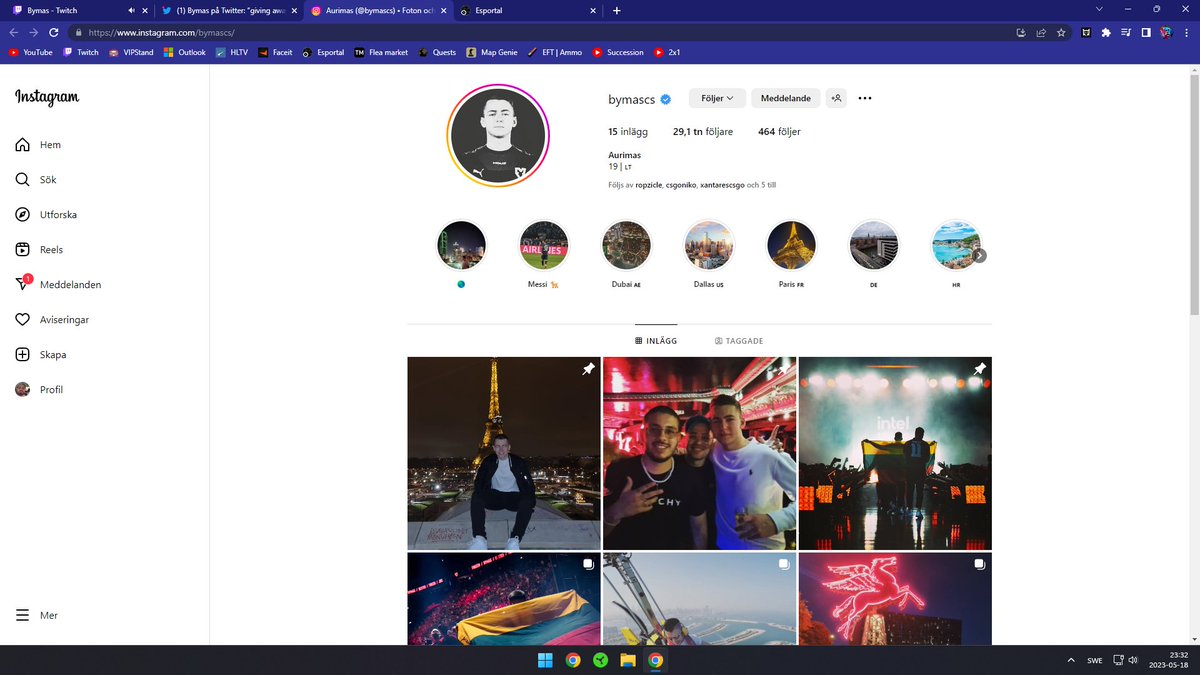Viewport: 1200px width, 675px height.
Task: Open the Messi story highlight
Action: pyautogui.click(x=544, y=246)
